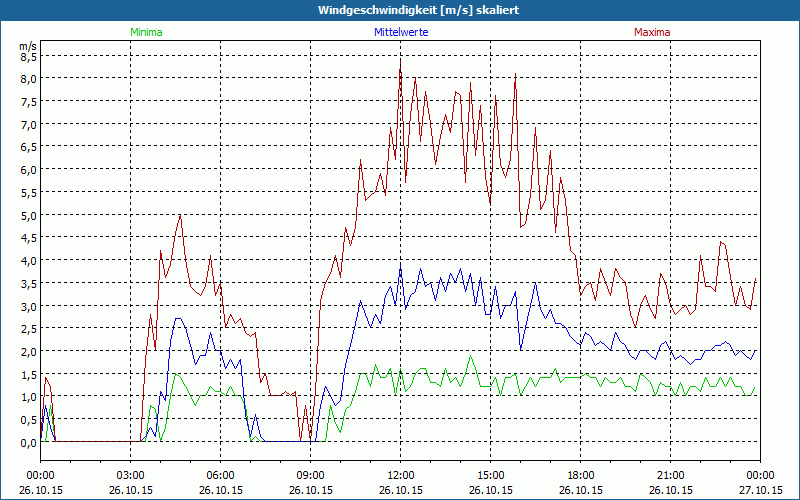
Task: Select the 09:00 time axis label
Action: tap(311, 475)
